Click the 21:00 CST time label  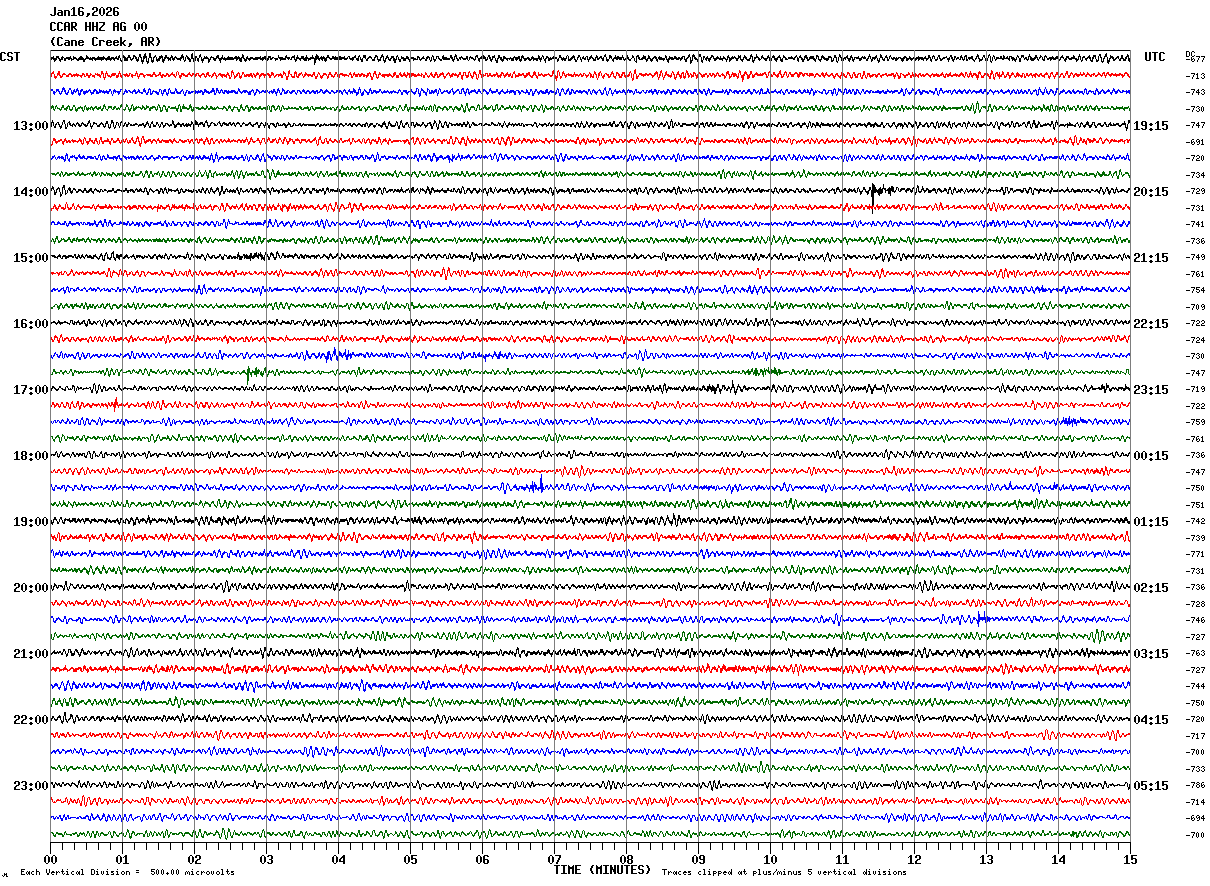coord(30,654)
